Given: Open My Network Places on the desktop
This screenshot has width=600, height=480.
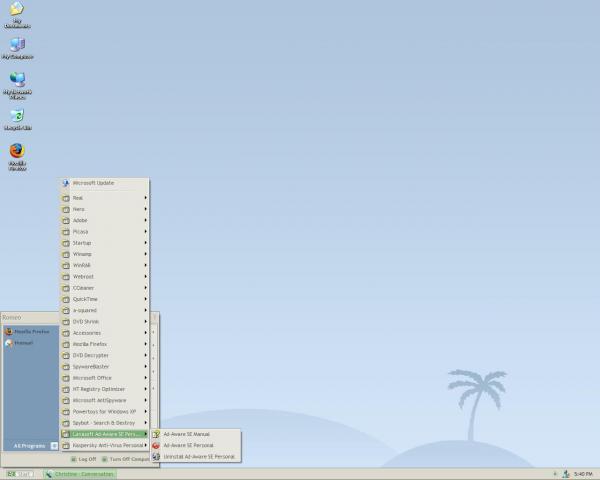Looking at the screenshot, I should coord(17,86).
